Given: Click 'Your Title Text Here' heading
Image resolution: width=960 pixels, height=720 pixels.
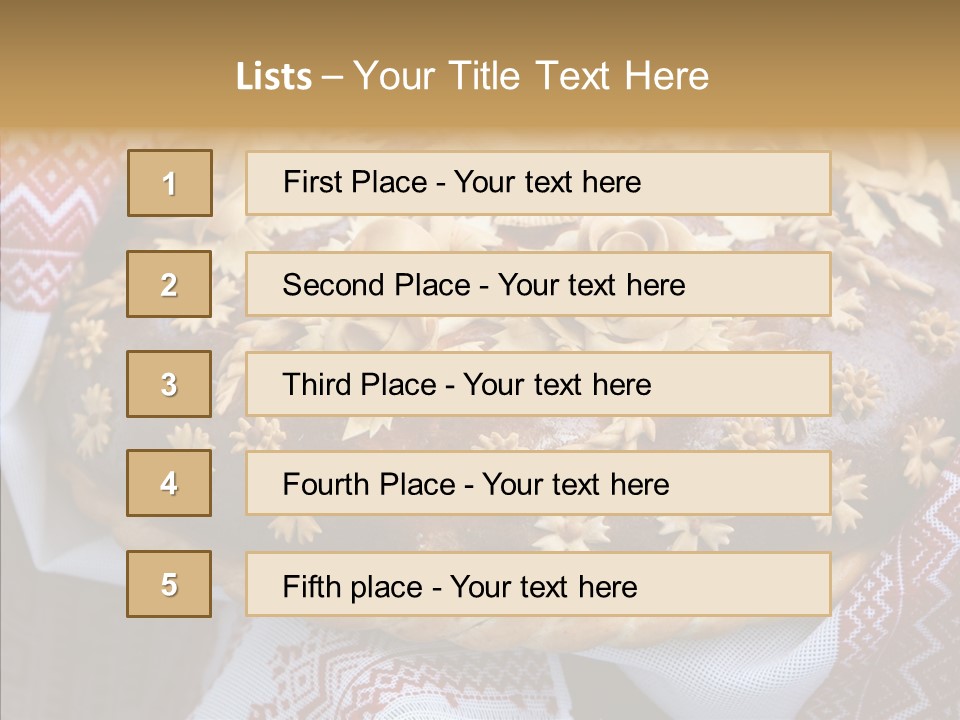Looking at the screenshot, I should (531, 76).
